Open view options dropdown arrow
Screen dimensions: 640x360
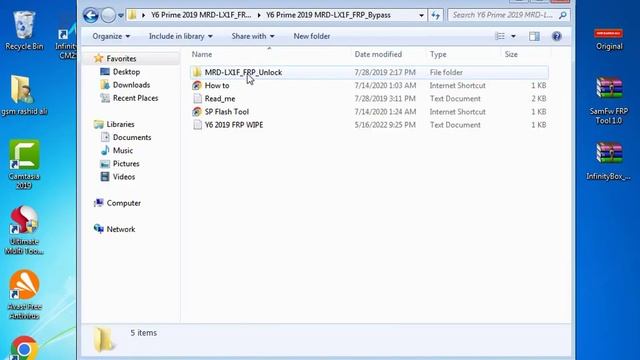[513, 36]
